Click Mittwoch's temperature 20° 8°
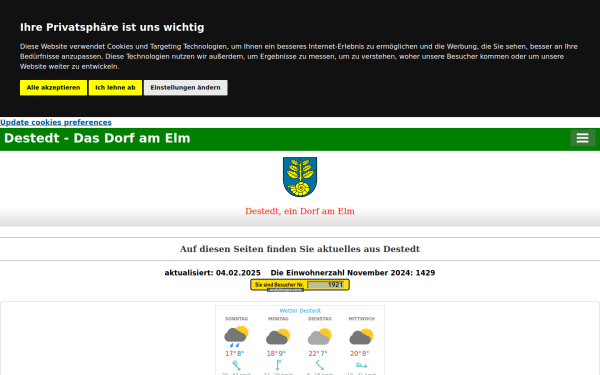This screenshot has height=375, width=600. coord(360,354)
